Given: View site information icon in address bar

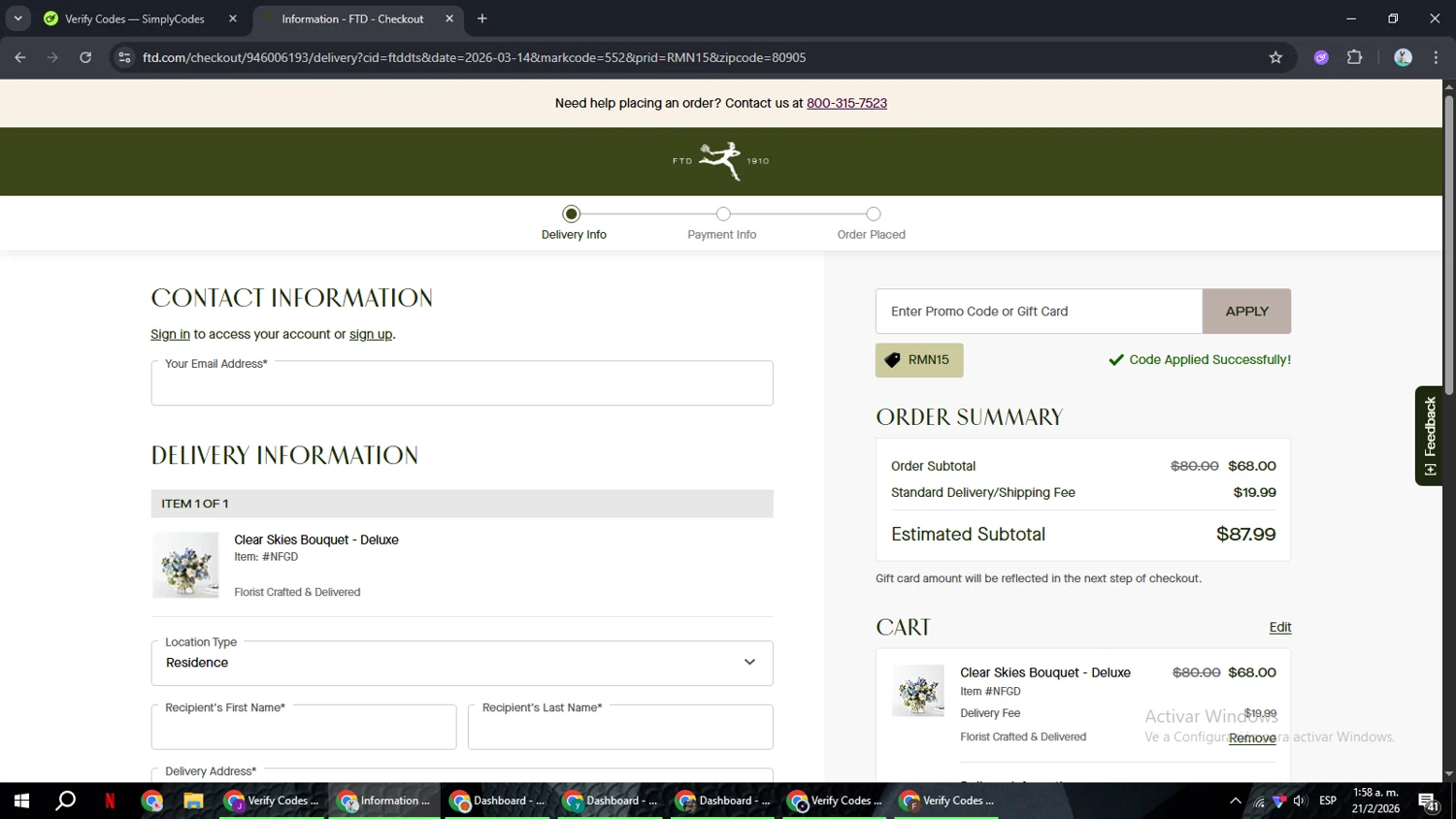Looking at the screenshot, I should click(x=124, y=57).
